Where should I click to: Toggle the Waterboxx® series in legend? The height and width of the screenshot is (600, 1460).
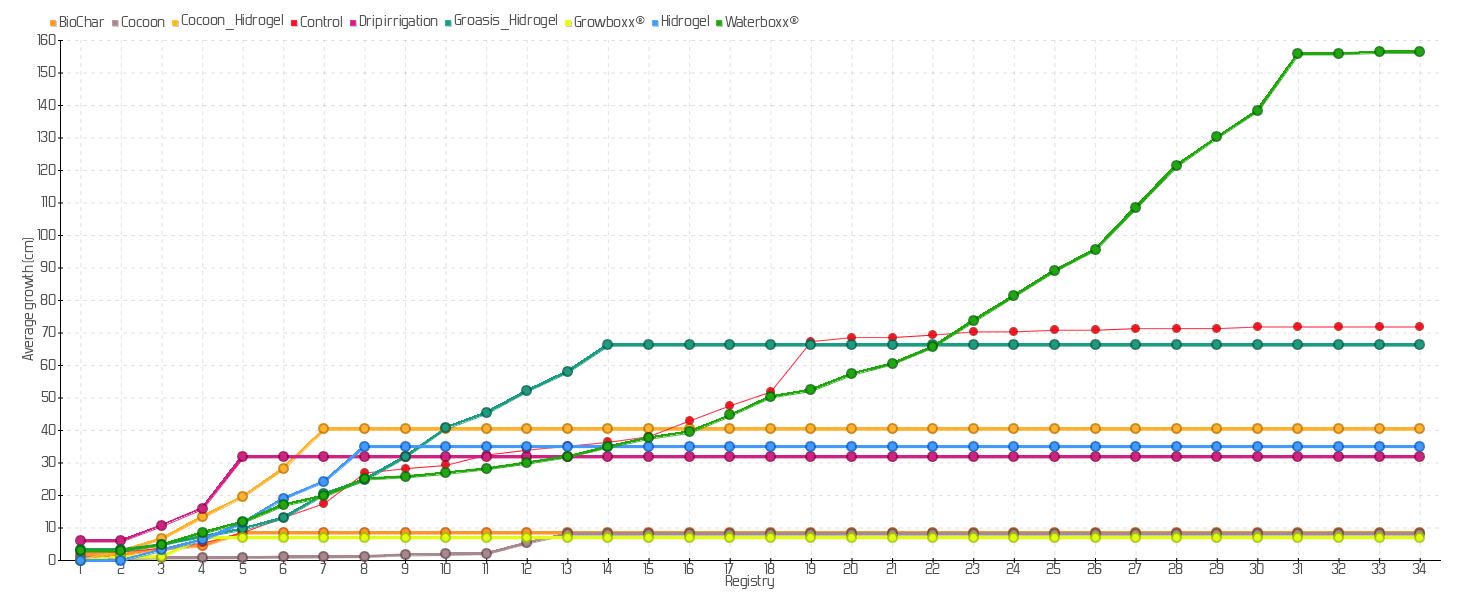pos(761,21)
